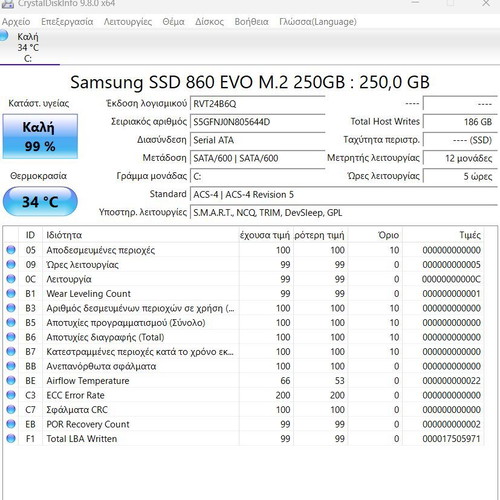Click the blue status icon of row 05
Image resolution: width=500 pixels, height=500 pixels.
(x=11, y=250)
